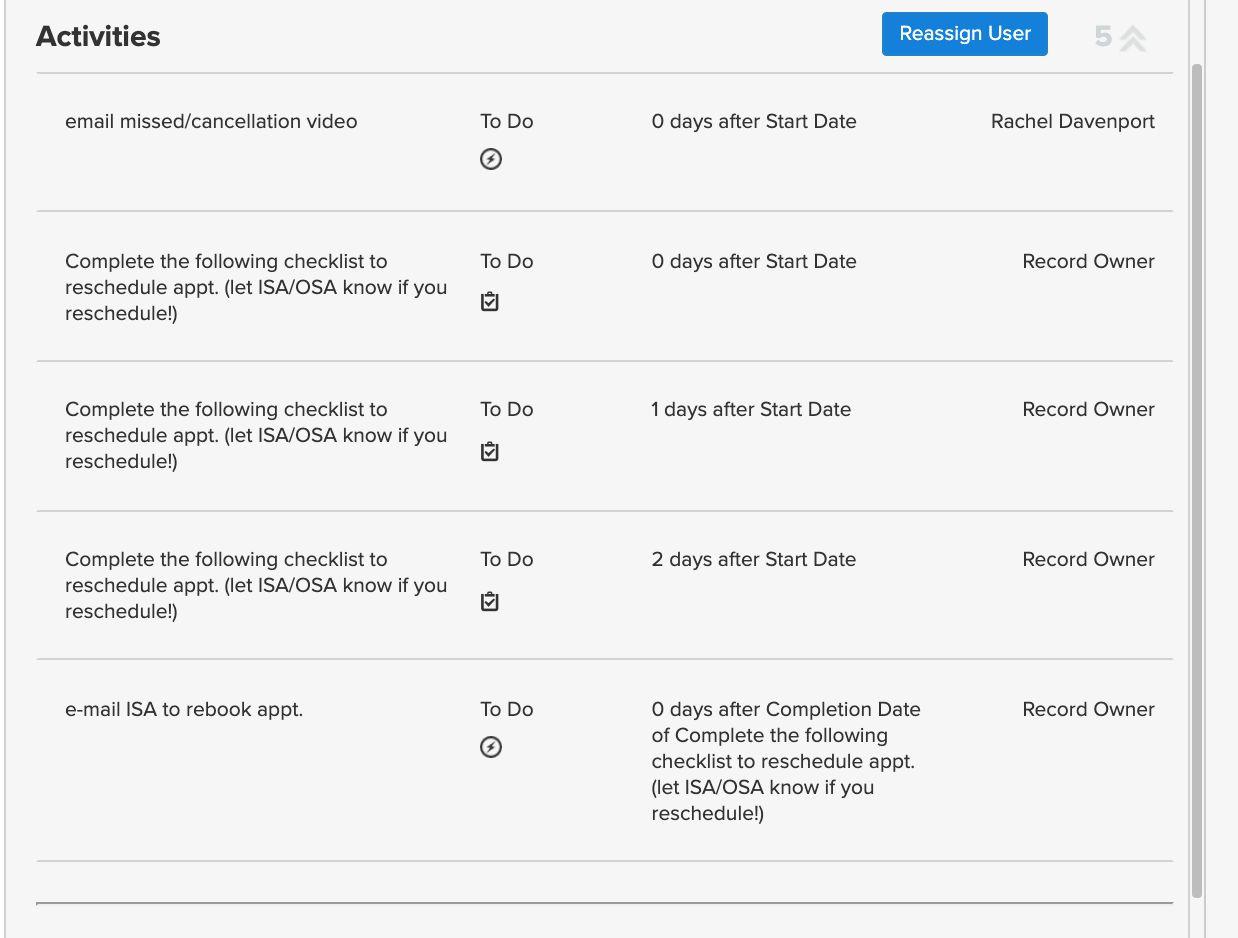The image size is (1238, 938).
Task: Click the 1 days after Start Date timing
Action: tap(751, 410)
